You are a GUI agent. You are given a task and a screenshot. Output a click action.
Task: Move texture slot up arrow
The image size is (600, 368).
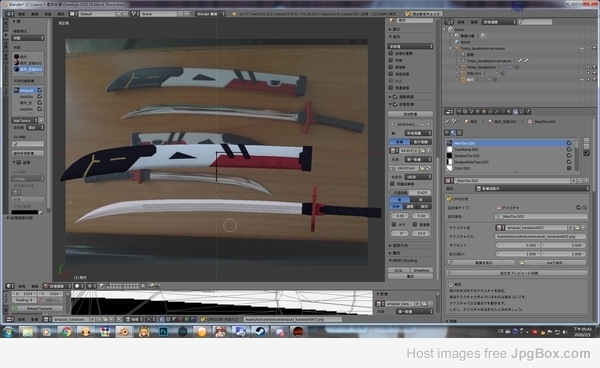pos(587,140)
